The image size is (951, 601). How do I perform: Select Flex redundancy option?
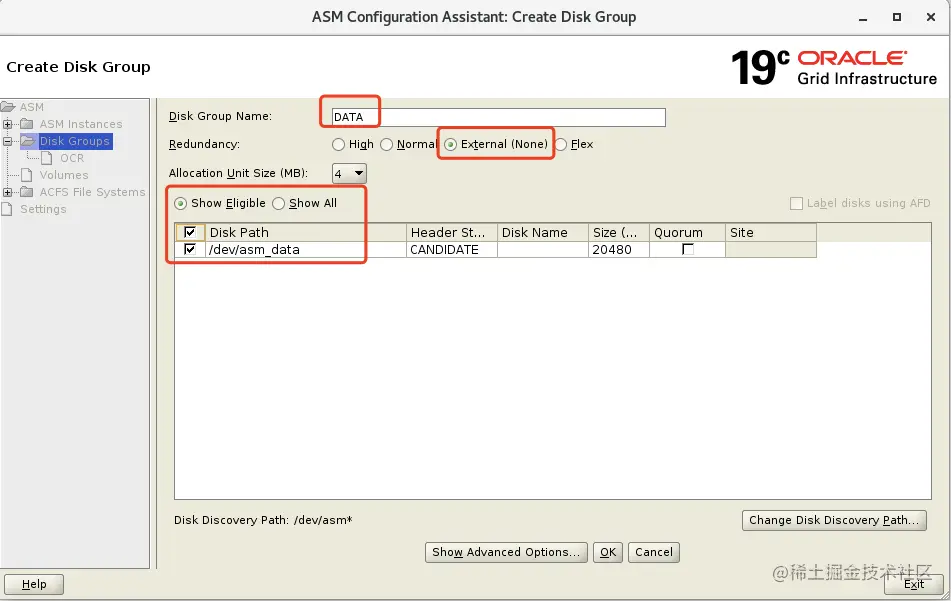click(x=561, y=144)
